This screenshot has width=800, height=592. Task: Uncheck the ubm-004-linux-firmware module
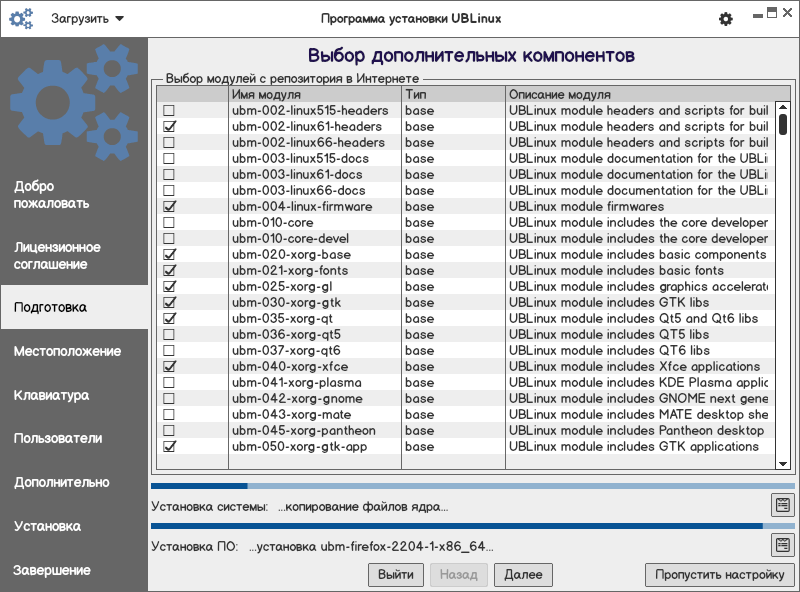(x=169, y=207)
